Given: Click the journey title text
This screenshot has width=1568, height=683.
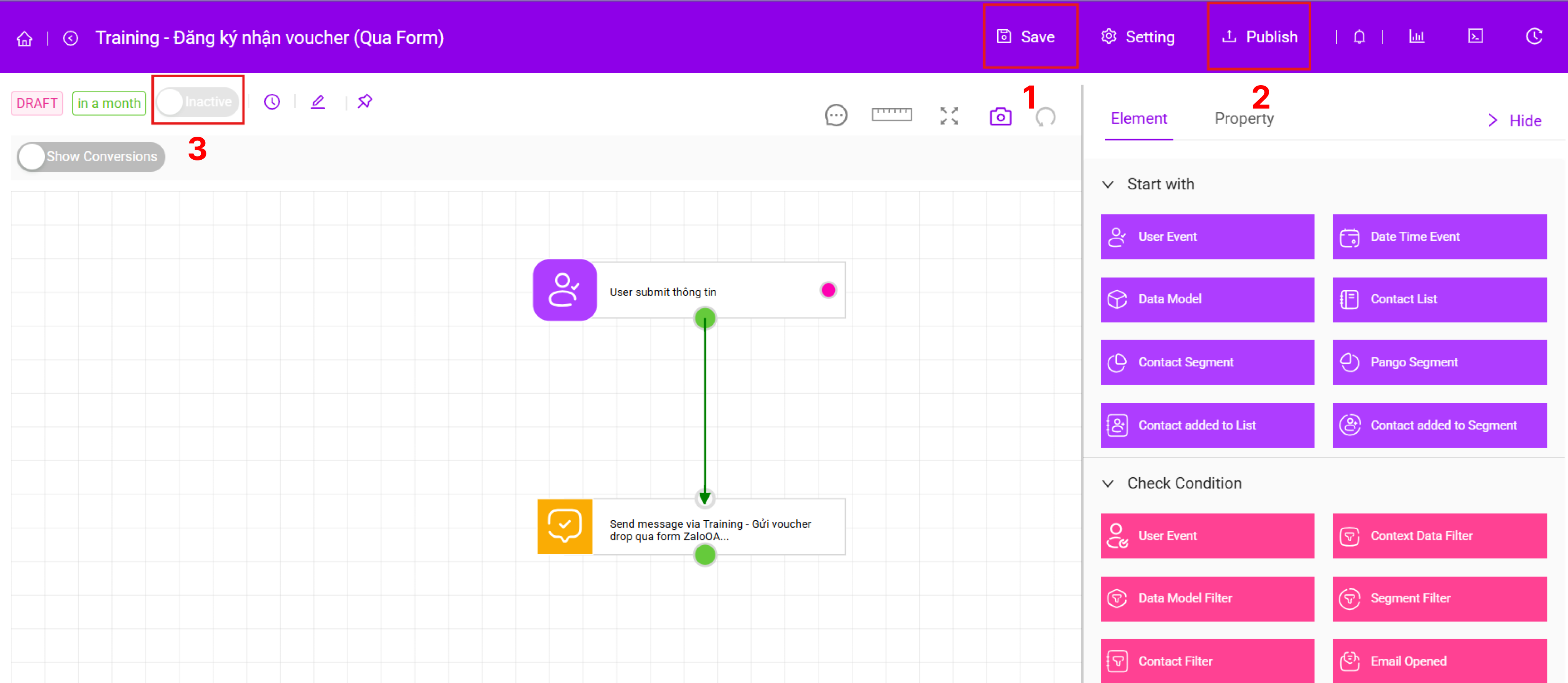Looking at the screenshot, I should 270,38.
